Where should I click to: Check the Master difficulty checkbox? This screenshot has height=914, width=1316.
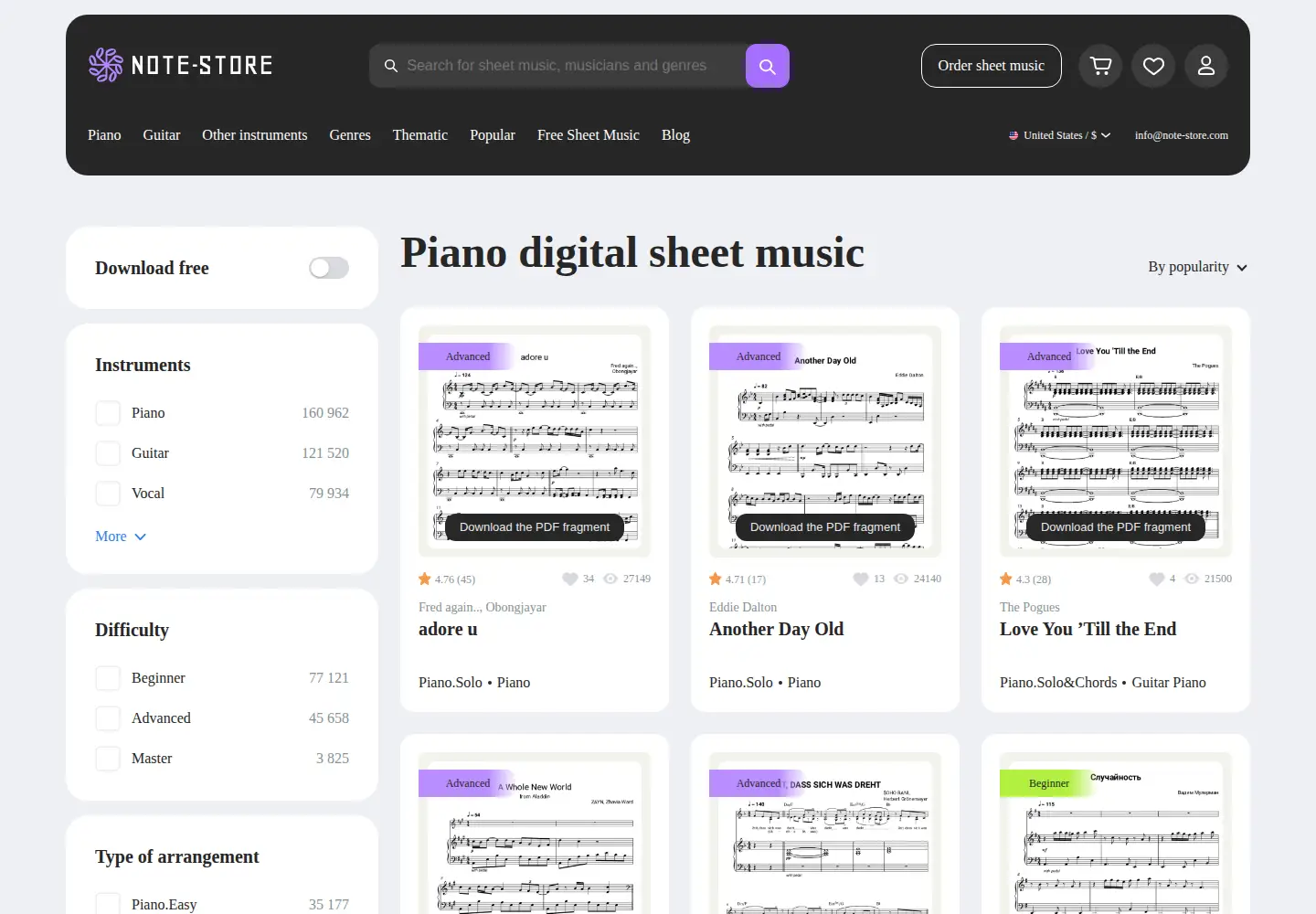pyautogui.click(x=108, y=759)
